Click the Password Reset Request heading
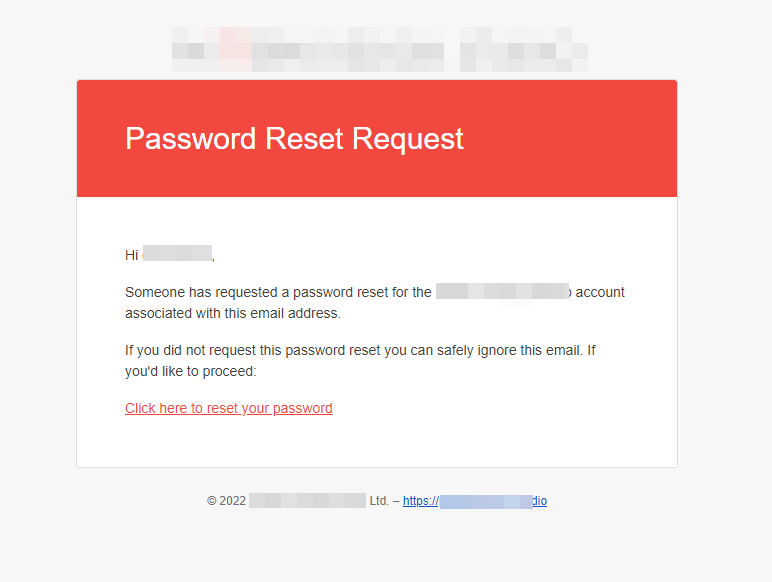Image resolution: width=772 pixels, height=582 pixels. pyautogui.click(x=294, y=138)
